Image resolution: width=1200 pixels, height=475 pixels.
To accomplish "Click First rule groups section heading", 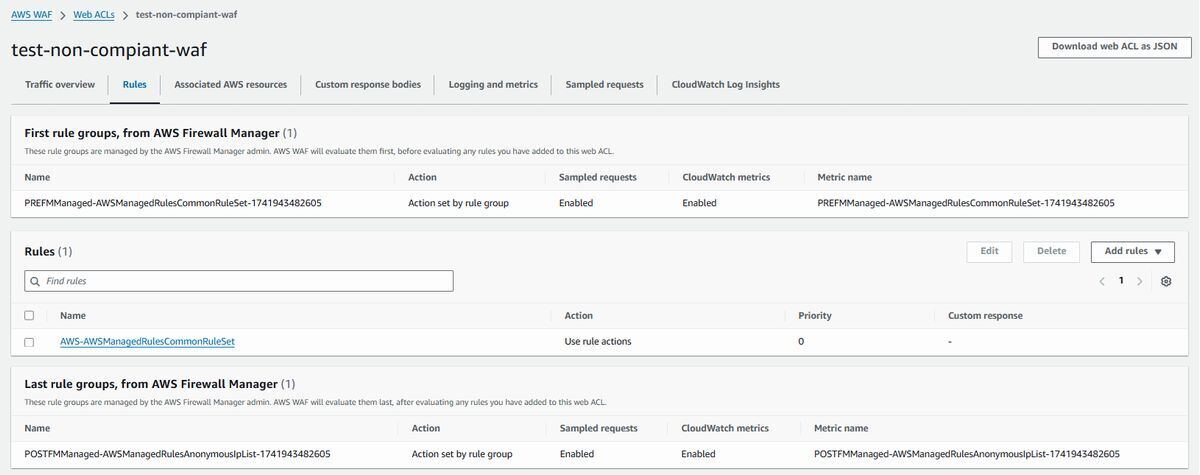I will click(160, 132).
